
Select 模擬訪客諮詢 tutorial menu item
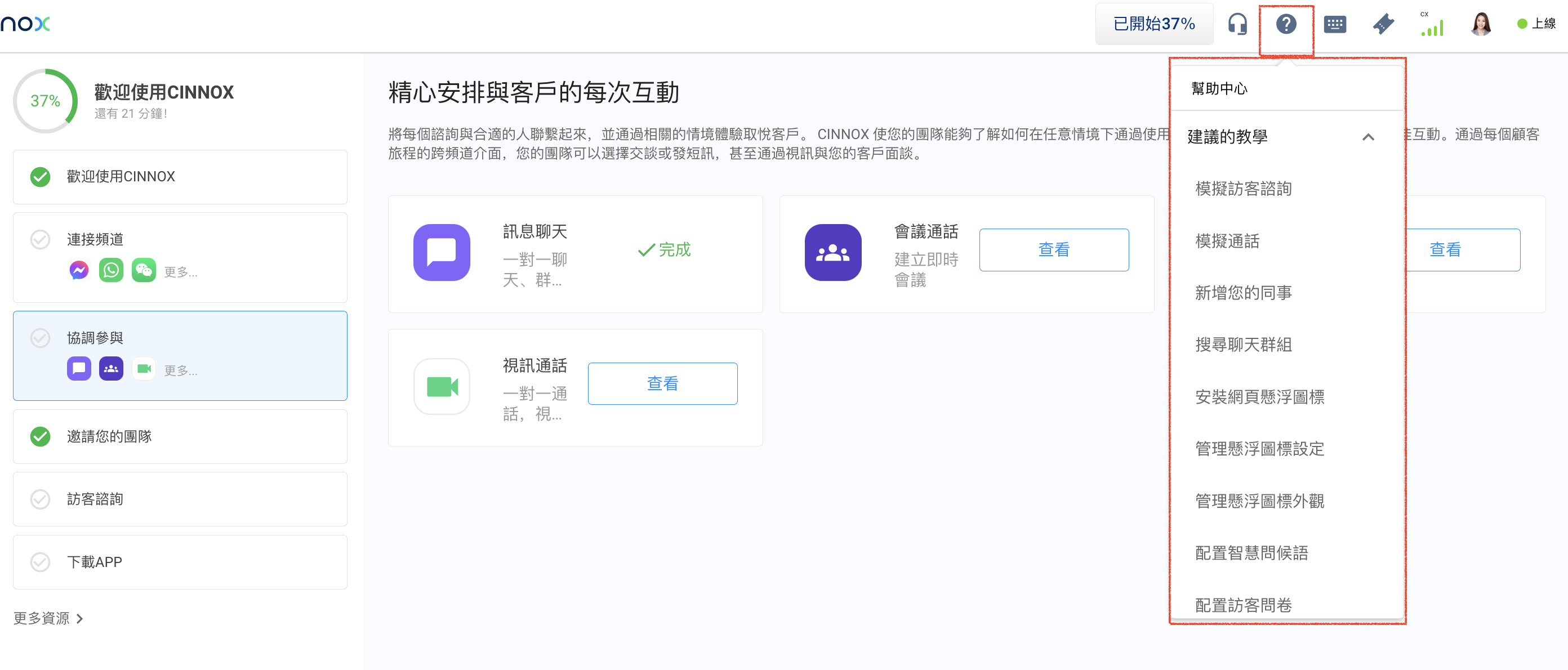point(1243,189)
